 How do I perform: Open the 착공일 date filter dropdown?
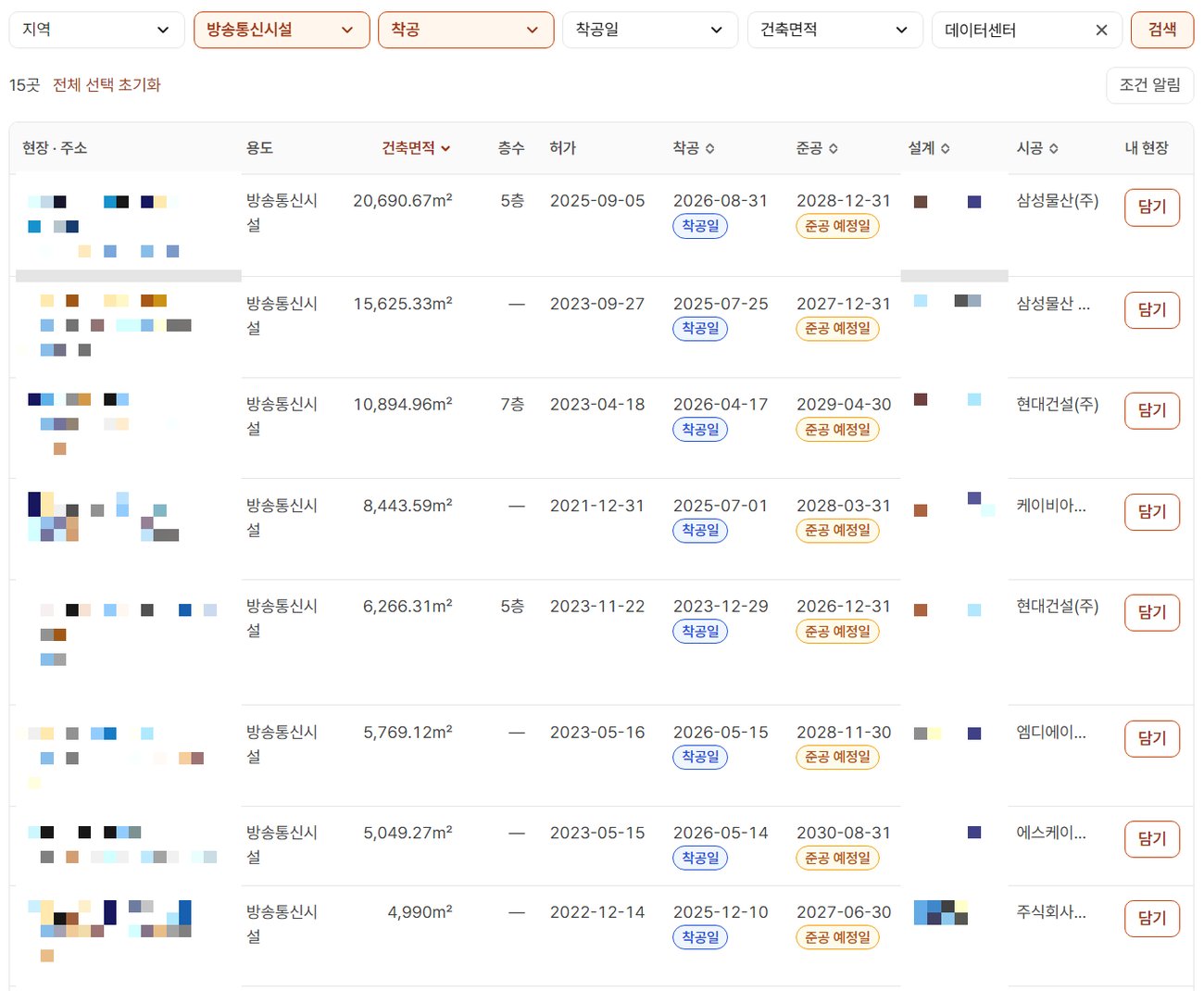coord(650,30)
